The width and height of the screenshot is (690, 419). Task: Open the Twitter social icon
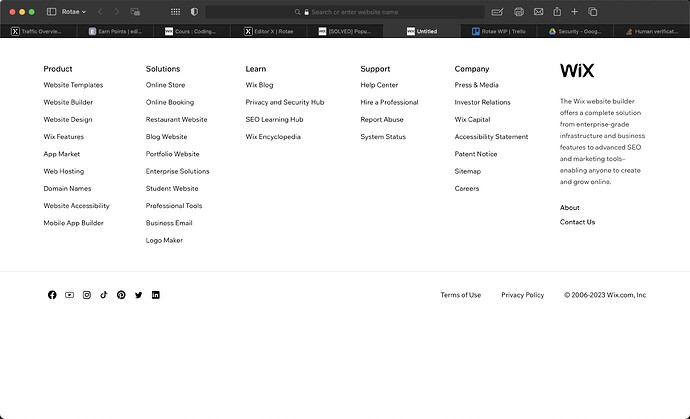tap(139, 295)
